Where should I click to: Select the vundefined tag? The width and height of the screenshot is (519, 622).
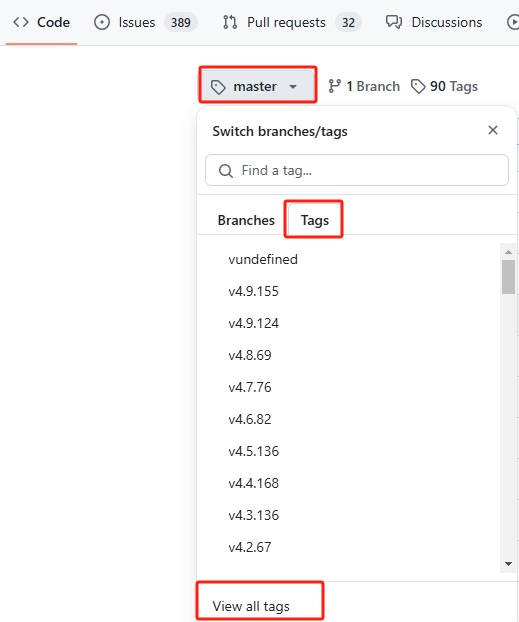coord(263,259)
